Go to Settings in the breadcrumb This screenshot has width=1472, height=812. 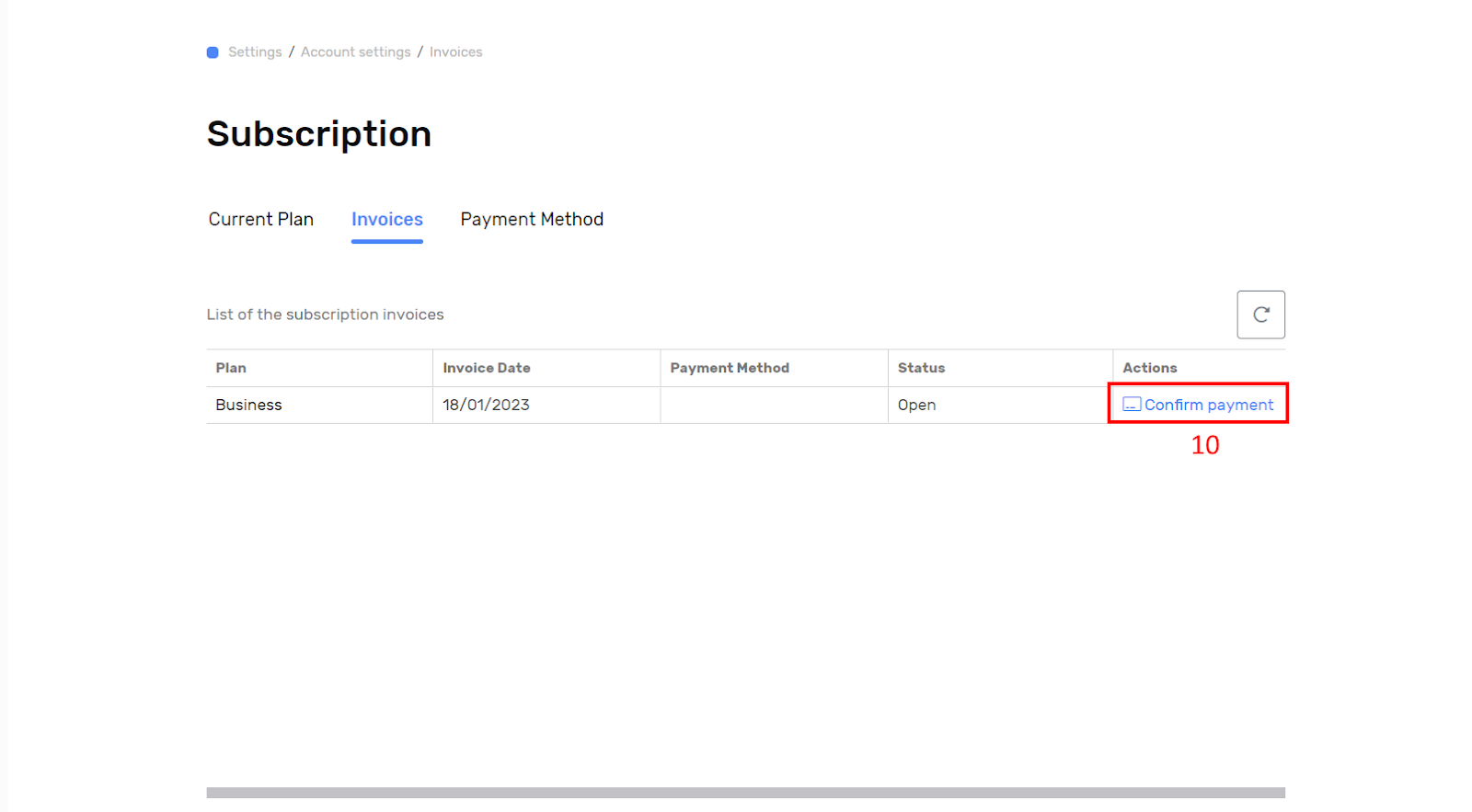[x=255, y=52]
